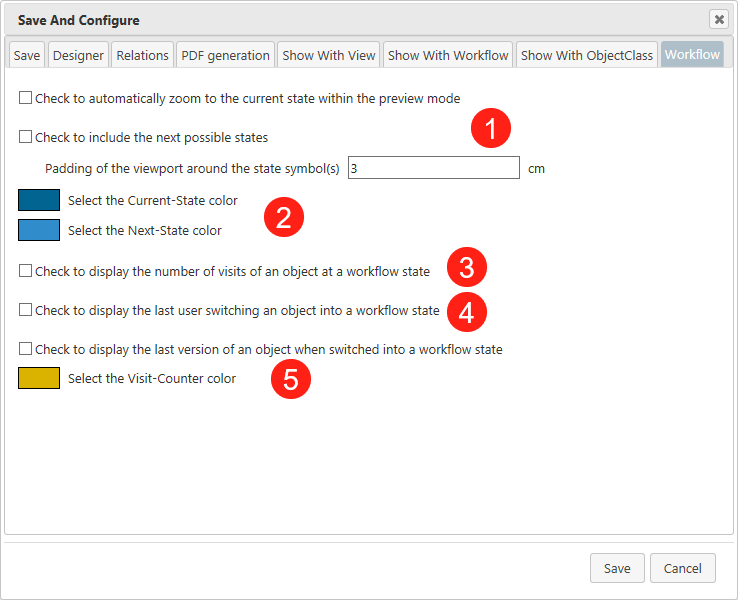This screenshot has height=600, width=738.
Task: Choose the Visit-Counter color swatch
Action: pyautogui.click(x=39, y=378)
